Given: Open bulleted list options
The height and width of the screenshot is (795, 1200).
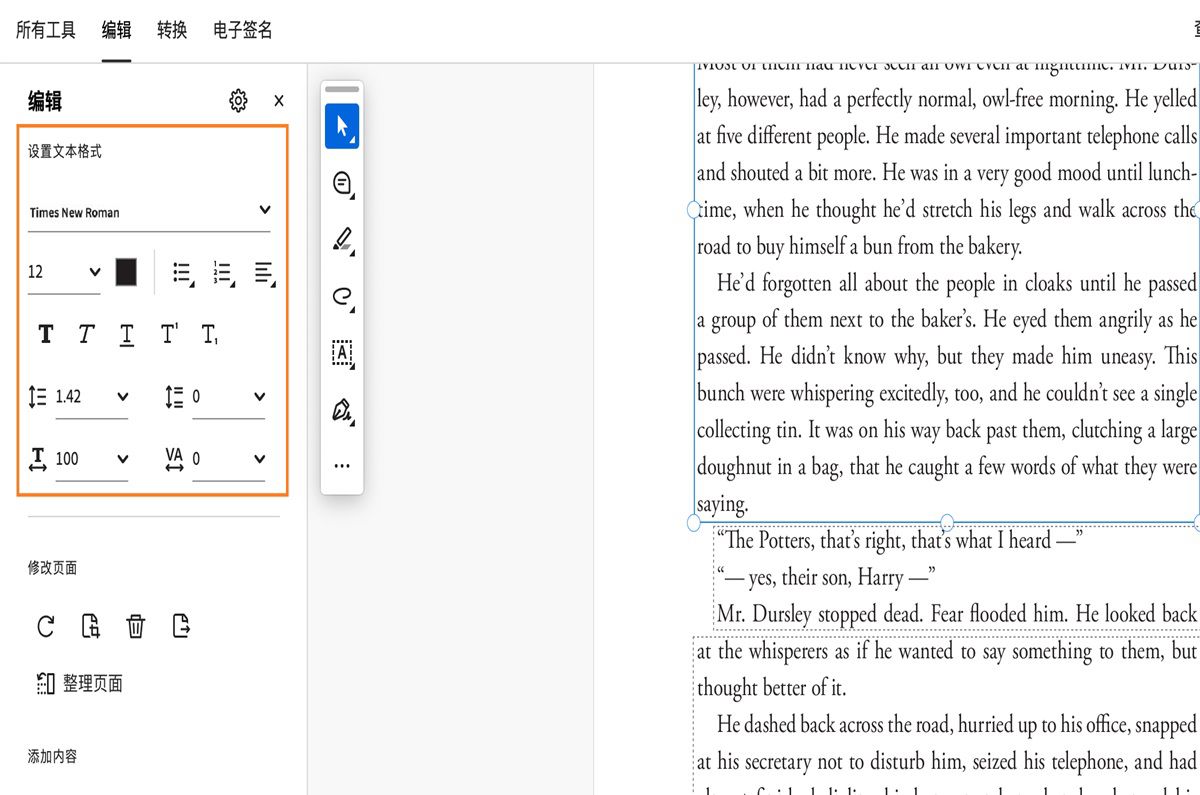Looking at the screenshot, I should coord(183,273).
